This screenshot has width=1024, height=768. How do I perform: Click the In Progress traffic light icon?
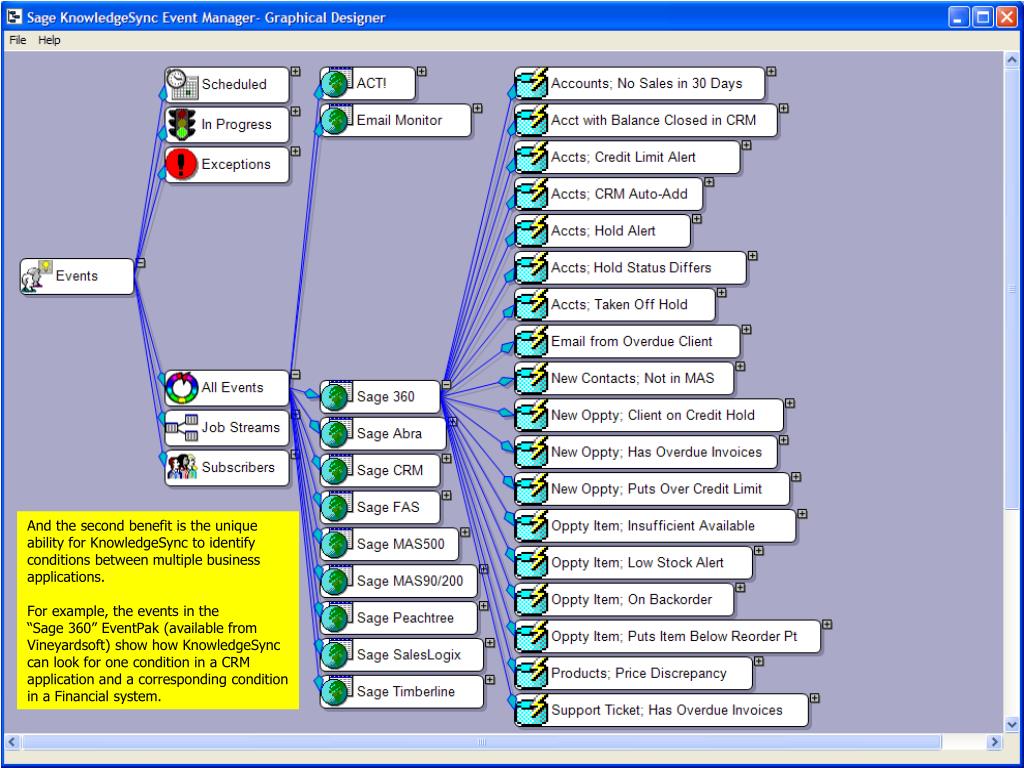click(182, 124)
